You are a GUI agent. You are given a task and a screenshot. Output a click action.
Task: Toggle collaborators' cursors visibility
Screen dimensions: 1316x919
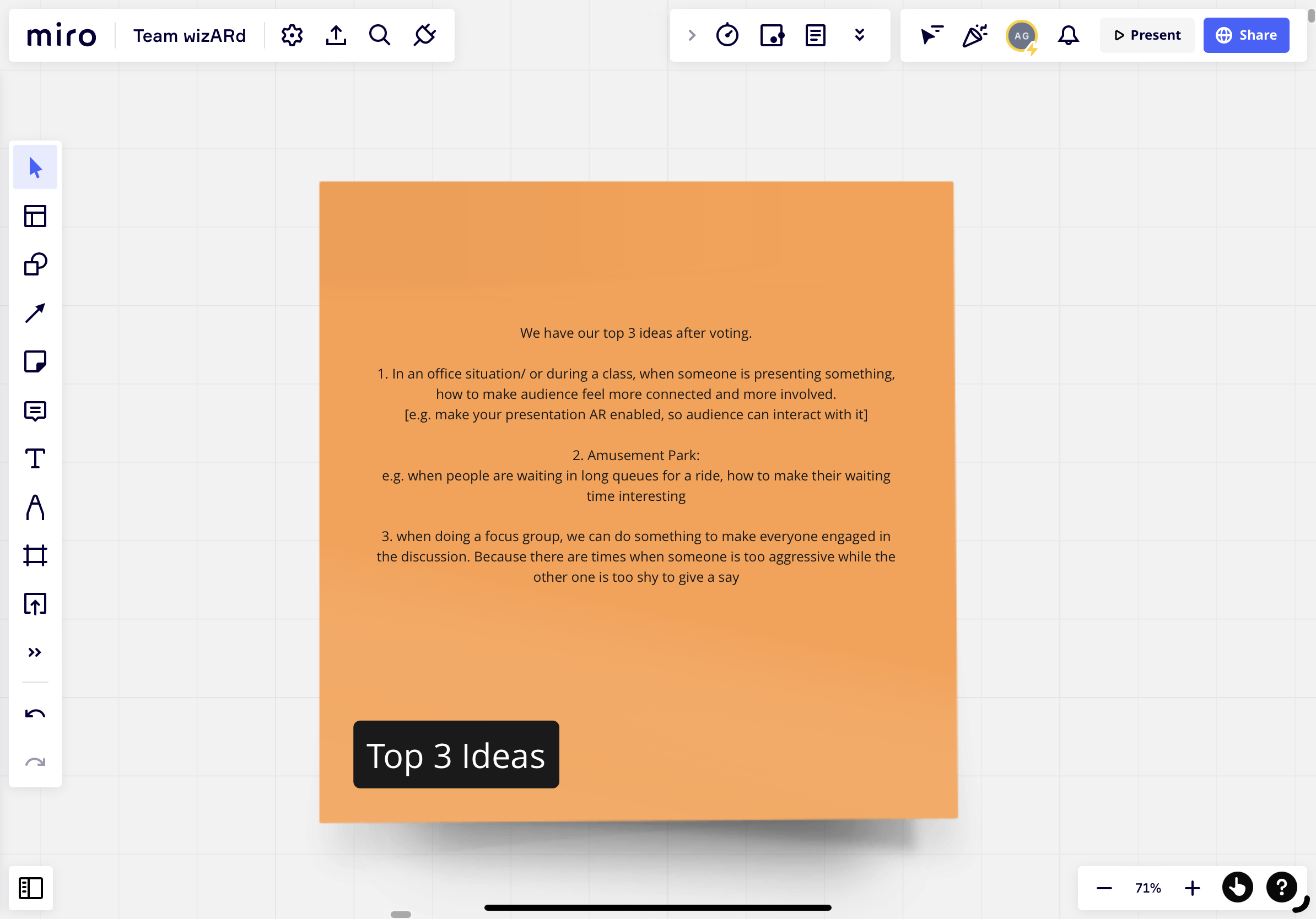931,35
